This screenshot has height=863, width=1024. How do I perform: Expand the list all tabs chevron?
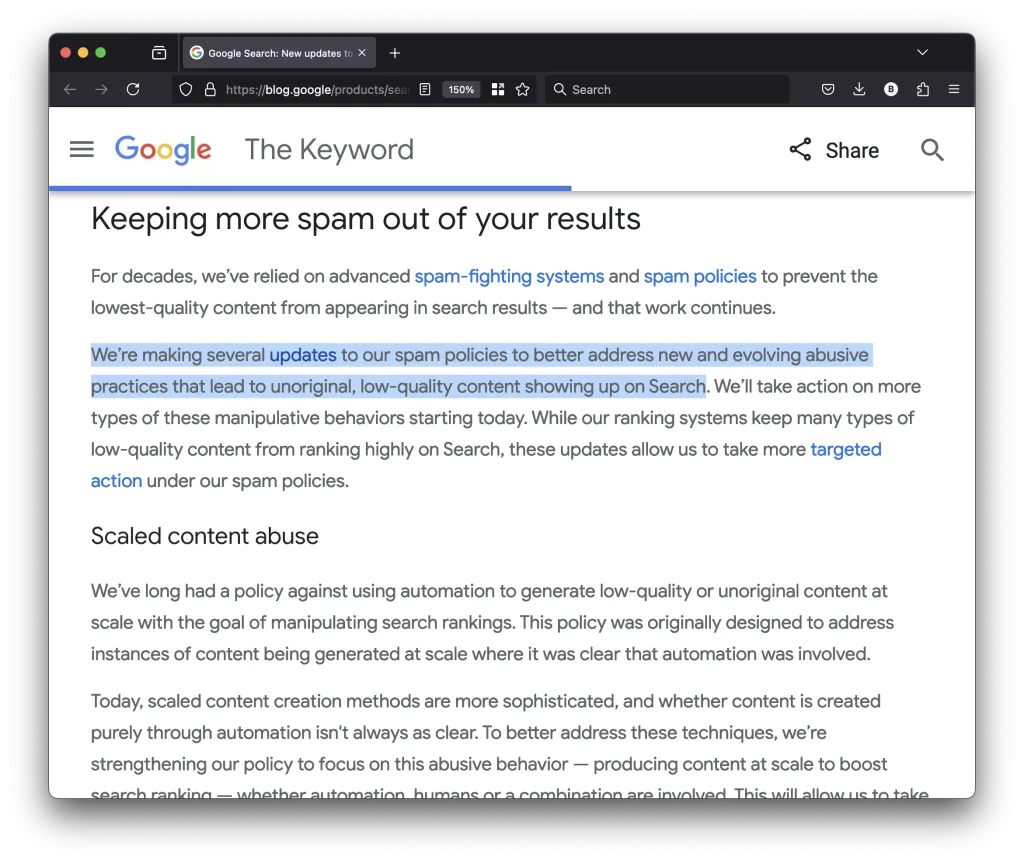coord(922,52)
